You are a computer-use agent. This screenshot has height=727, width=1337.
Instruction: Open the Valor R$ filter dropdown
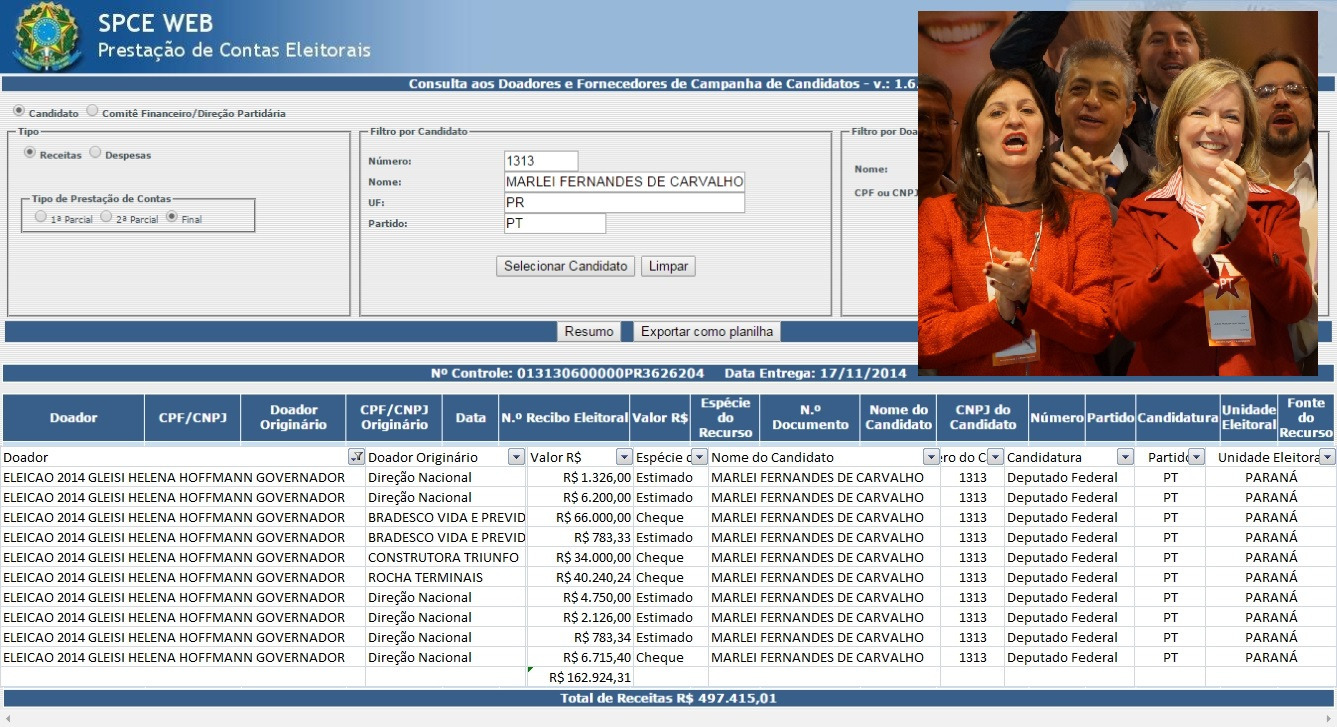[x=623, y=457]
